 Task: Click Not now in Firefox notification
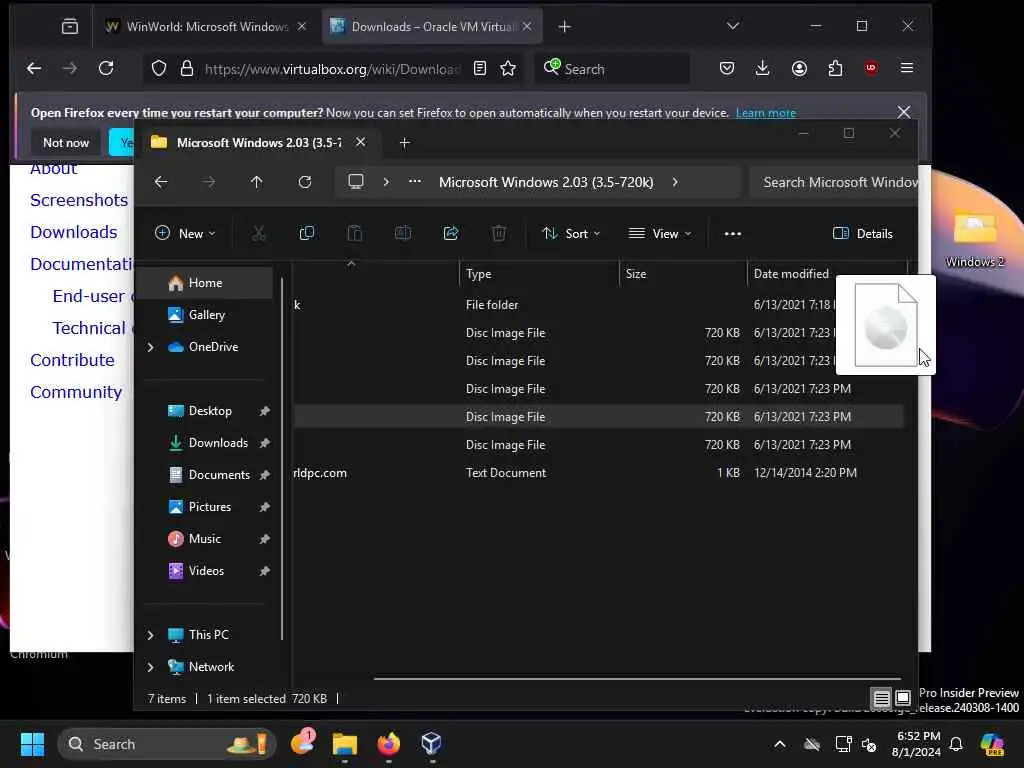65,142
